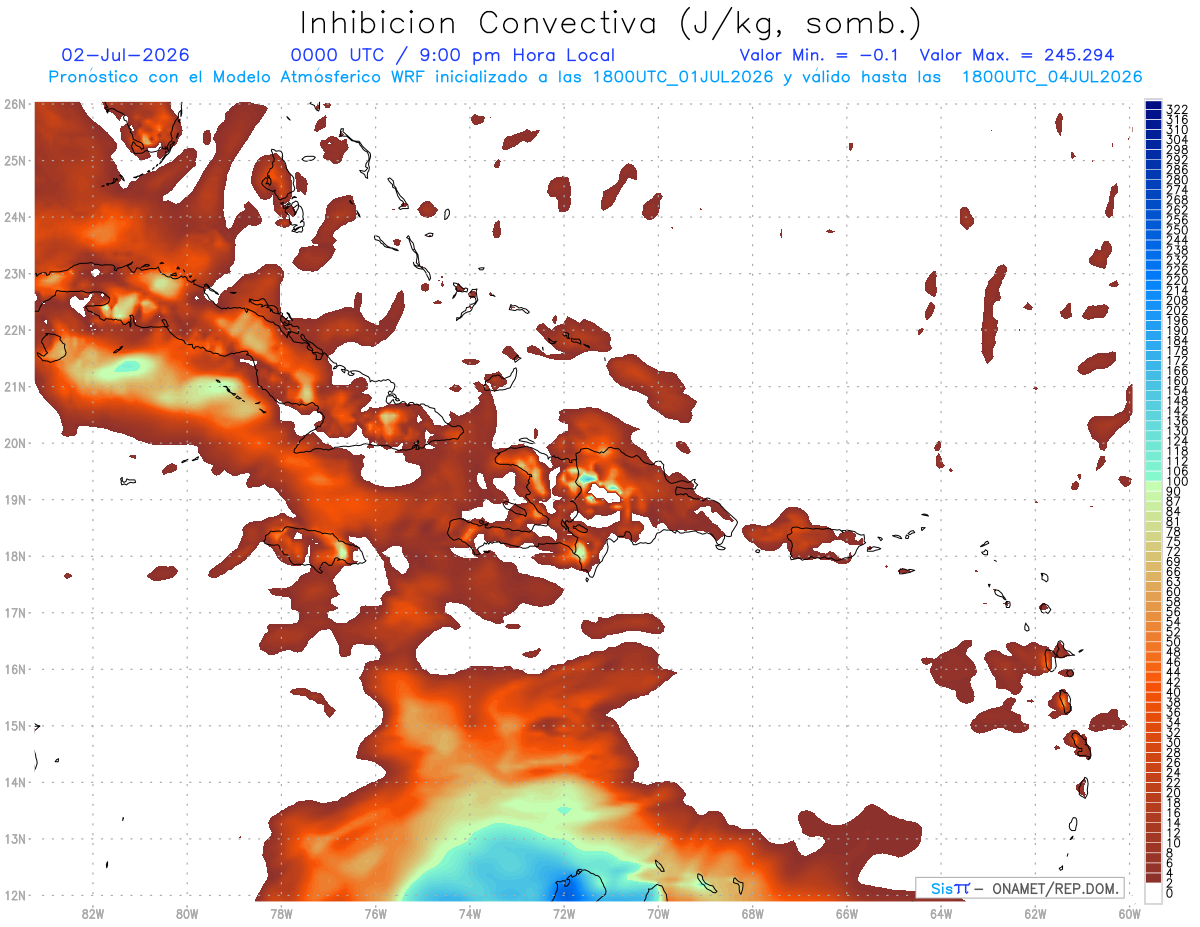The image size is (1200, 927).
Task: Click the 66W longitude label
Action: tap(847, 913)
